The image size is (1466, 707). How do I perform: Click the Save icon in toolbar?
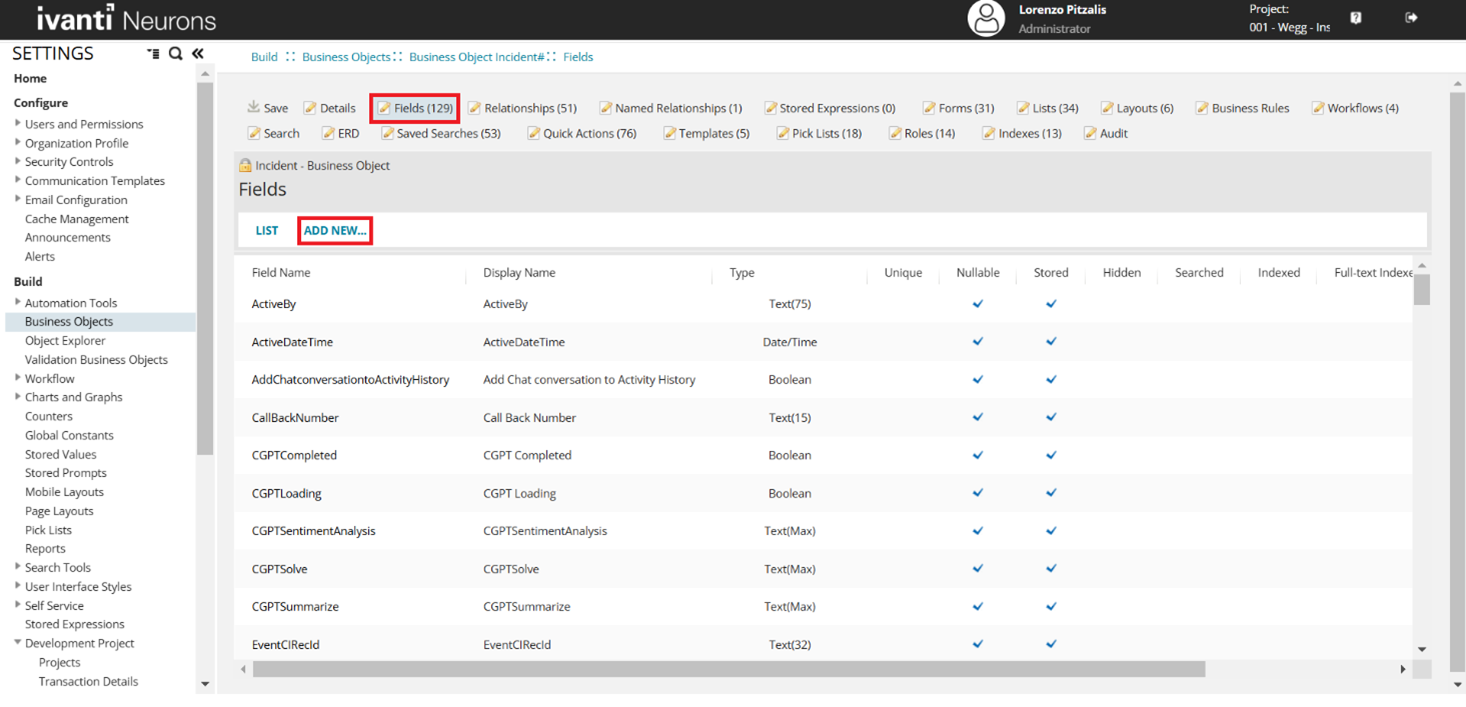(x=254, y=107)
